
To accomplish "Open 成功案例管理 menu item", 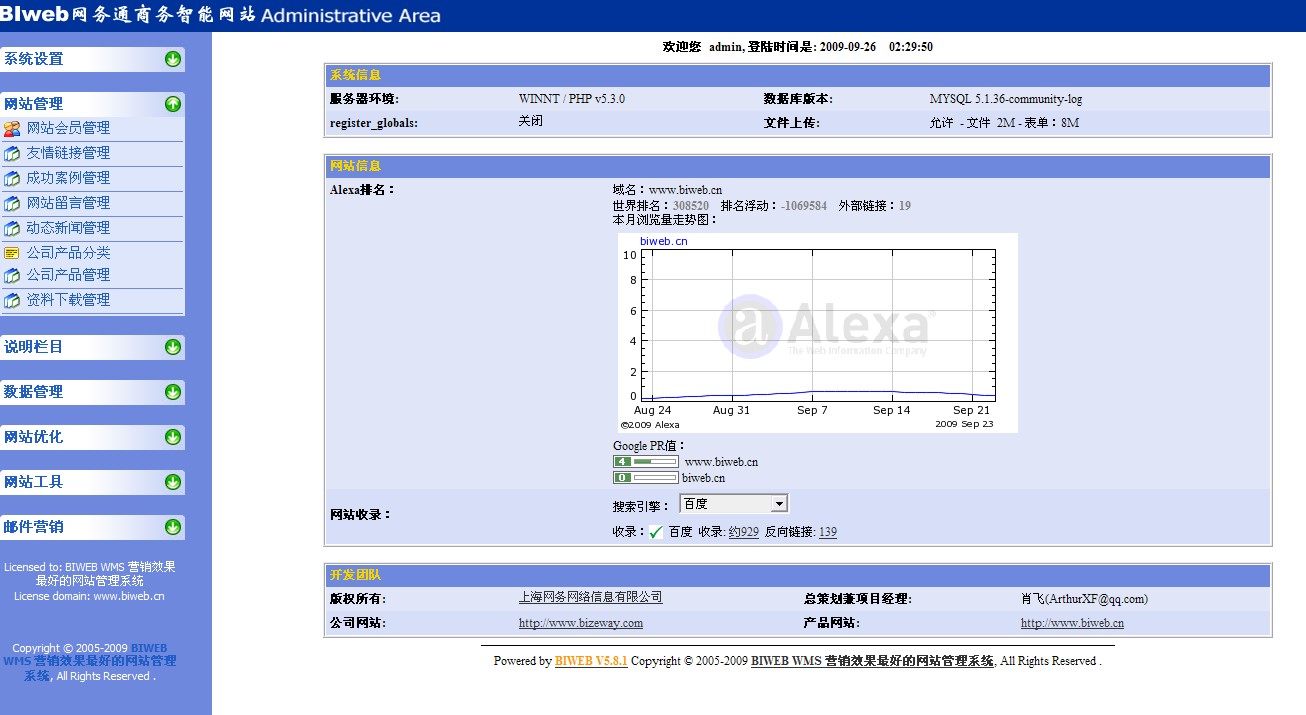I will click(68, 178).
